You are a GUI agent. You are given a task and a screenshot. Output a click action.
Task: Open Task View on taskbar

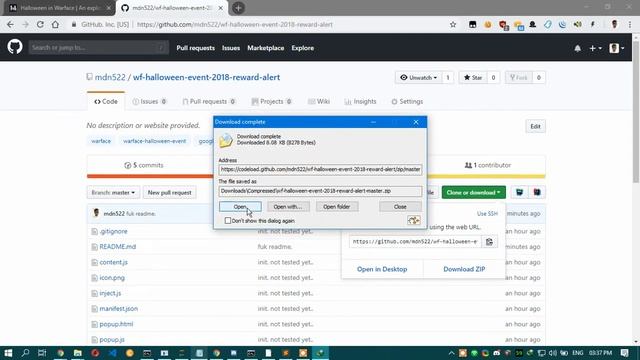click(x=42, y=353)
